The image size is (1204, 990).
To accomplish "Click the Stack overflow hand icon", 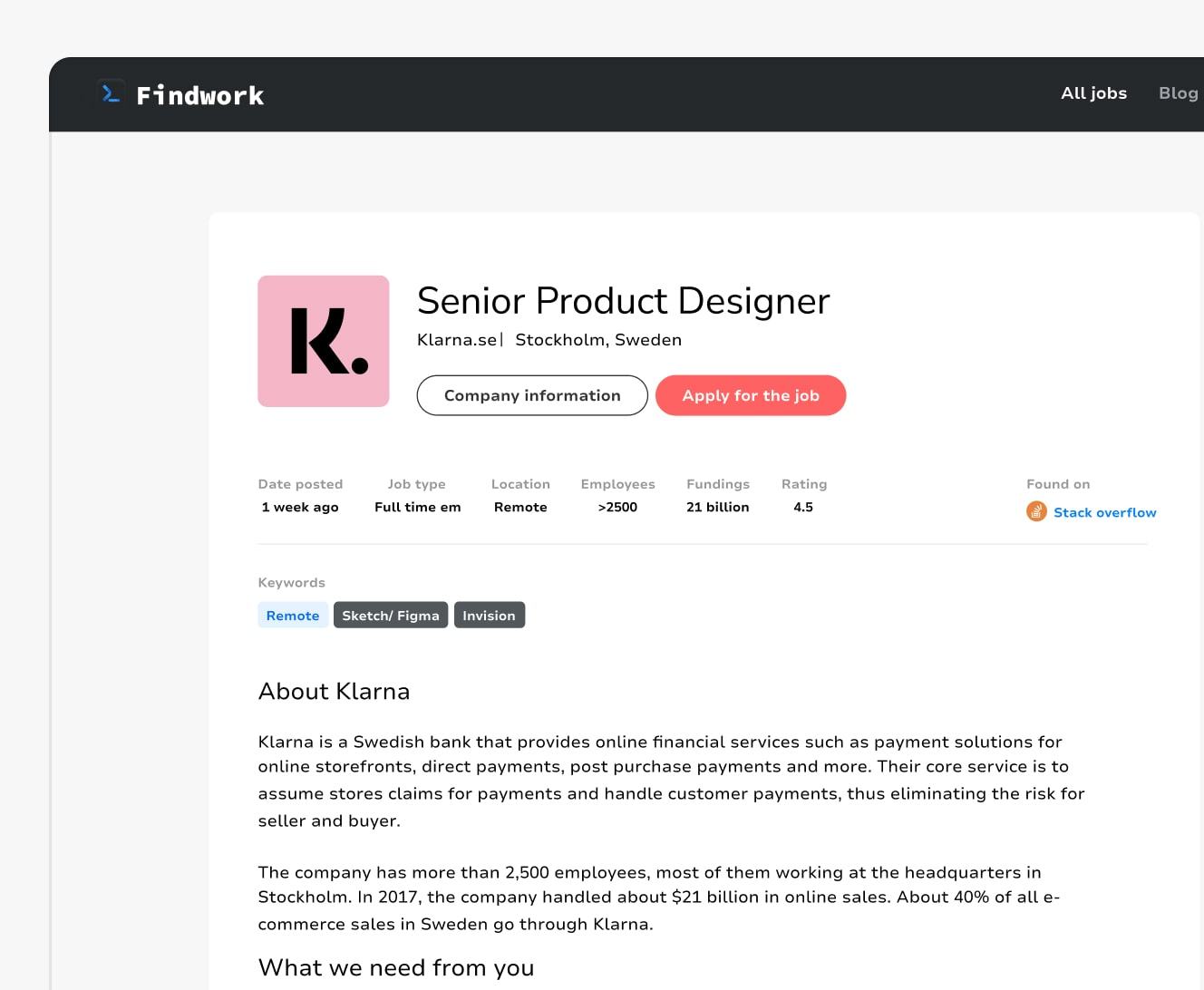I will point(1035,510).
